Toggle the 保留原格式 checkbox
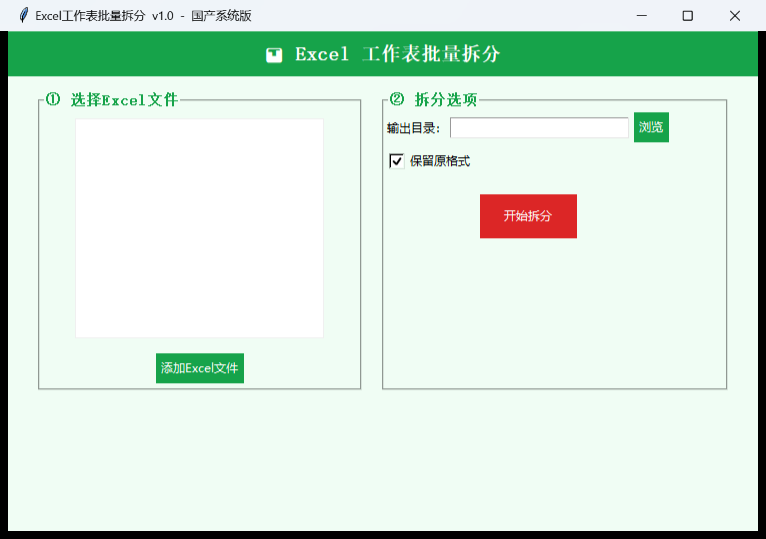 [x=397, y=161]
